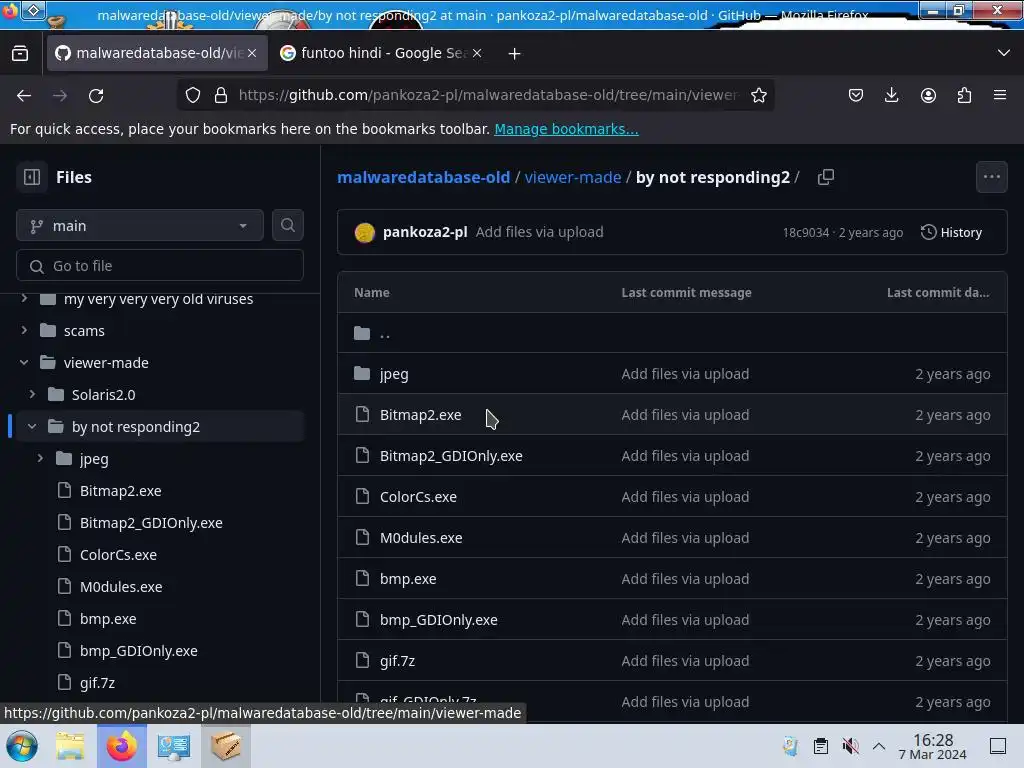Collapse the viewer-made folder chevron
The image size is (1024, 768).
point(24,362)
